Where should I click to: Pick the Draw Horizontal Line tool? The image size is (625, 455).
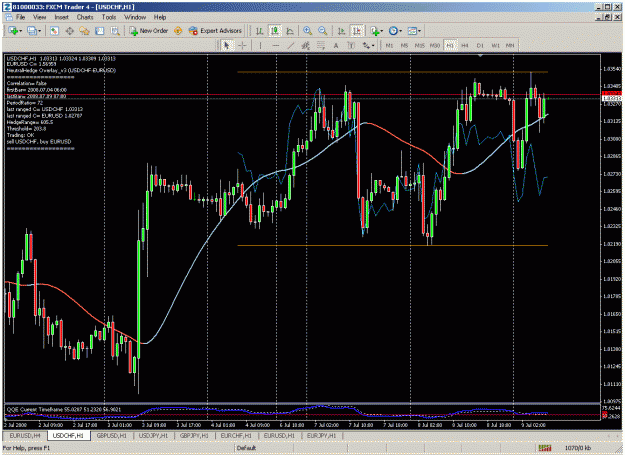click(x=275, y=45)
